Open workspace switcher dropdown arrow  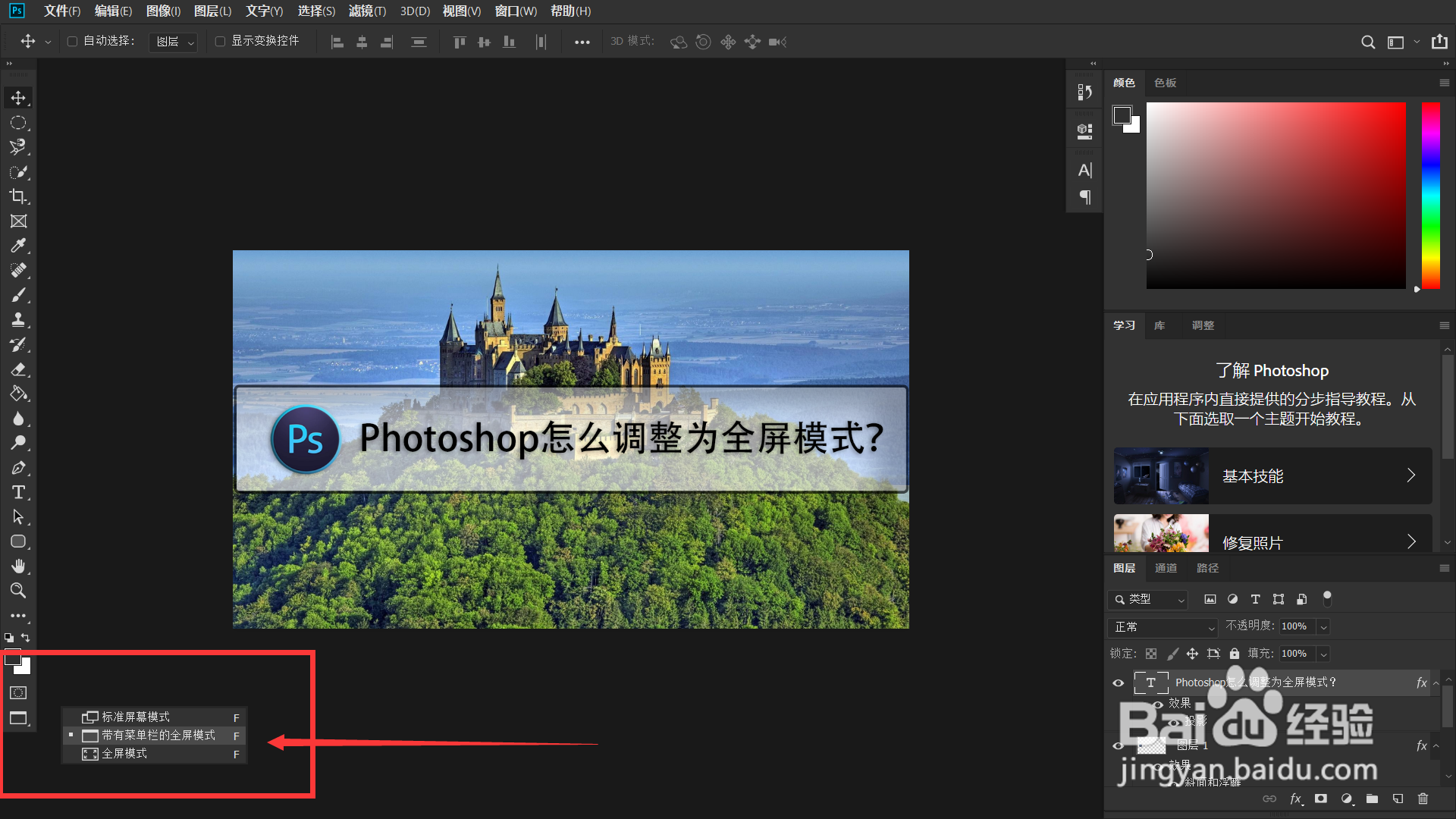point(1417,42)
